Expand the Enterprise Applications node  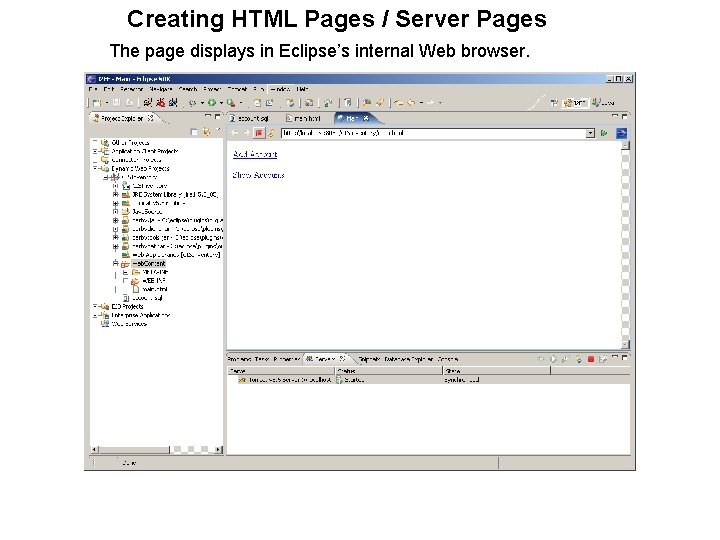pos(95,315)
